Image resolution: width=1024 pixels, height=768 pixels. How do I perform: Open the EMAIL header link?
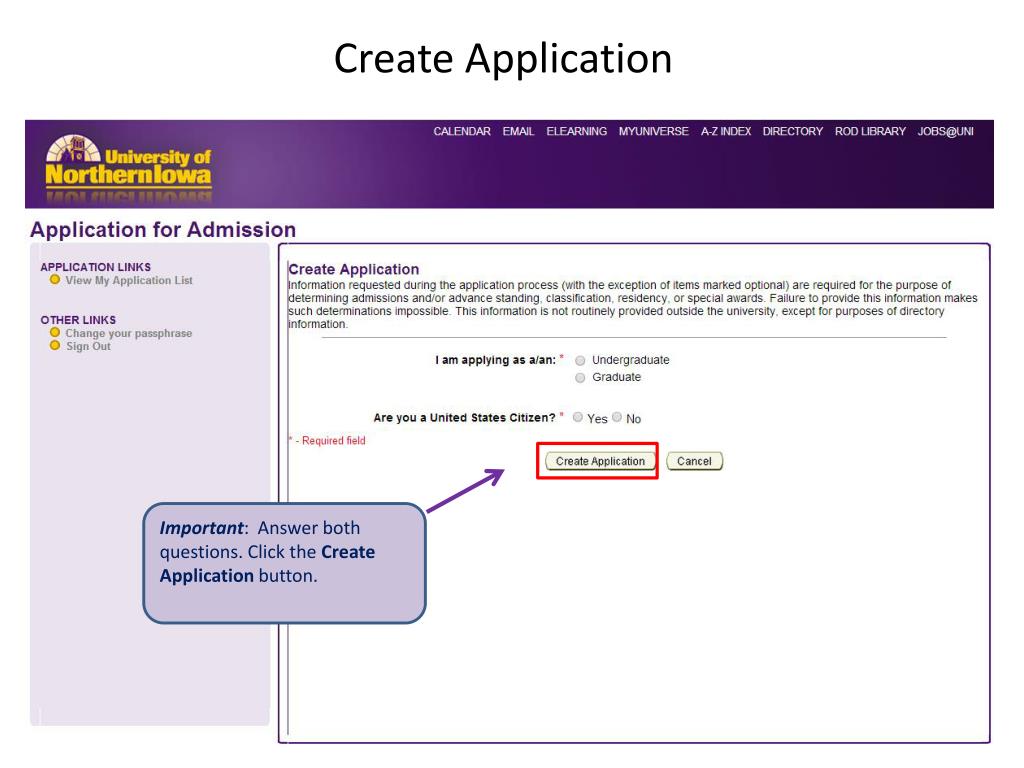pos(519,131)
